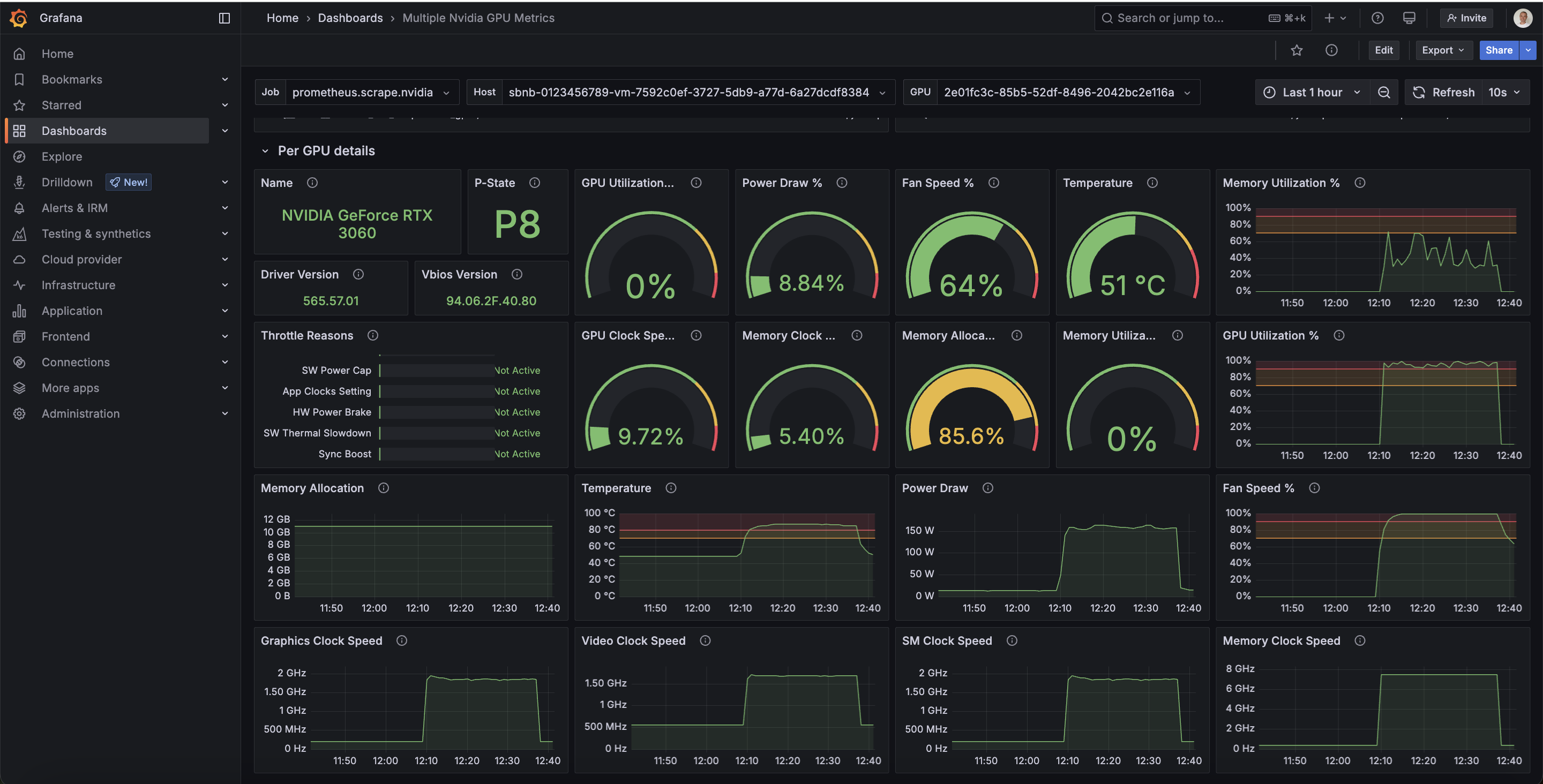Toggle the sidebar dock menu icon
Screen dimensions: 1543x784
(224, 18)
